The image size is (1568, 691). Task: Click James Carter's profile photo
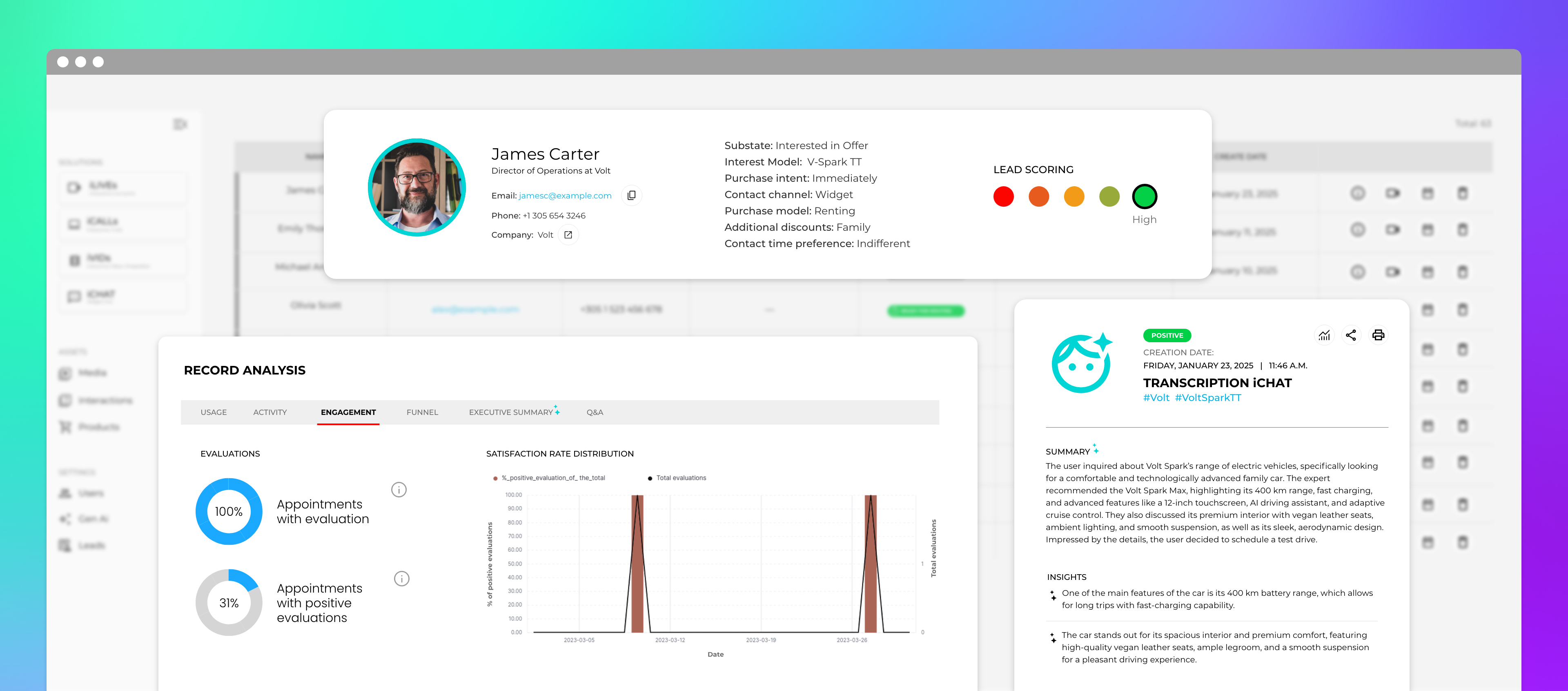click(417, 187)
